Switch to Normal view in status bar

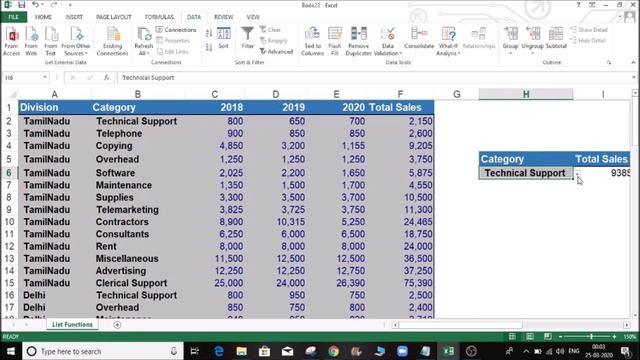(512, 337)
